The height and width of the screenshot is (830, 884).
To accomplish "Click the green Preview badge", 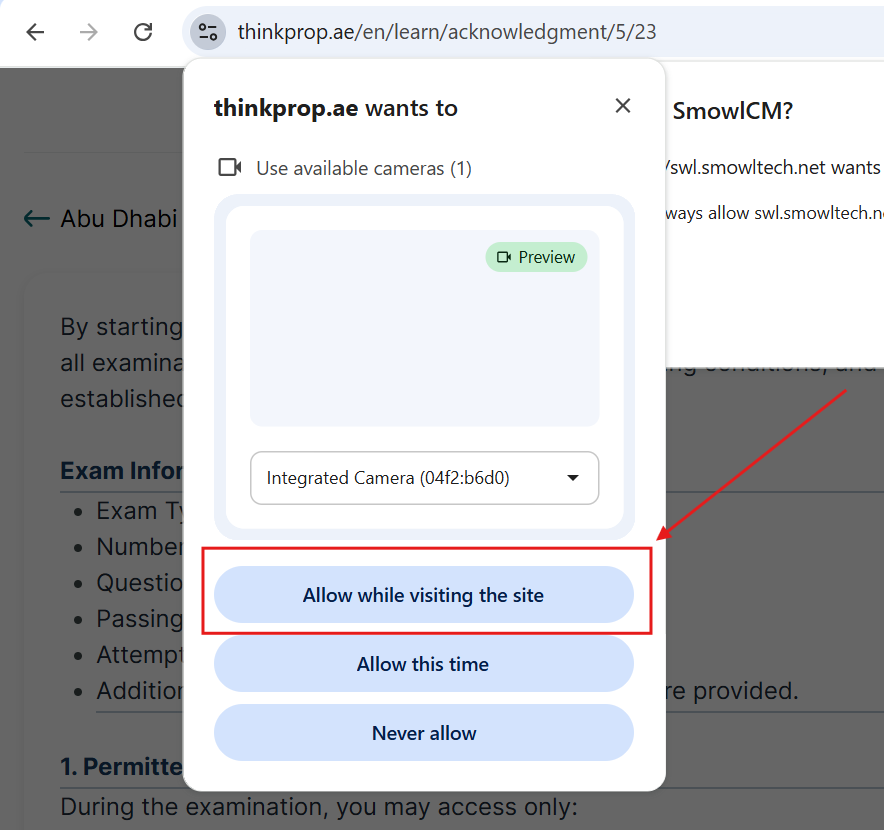I will 536,257.
